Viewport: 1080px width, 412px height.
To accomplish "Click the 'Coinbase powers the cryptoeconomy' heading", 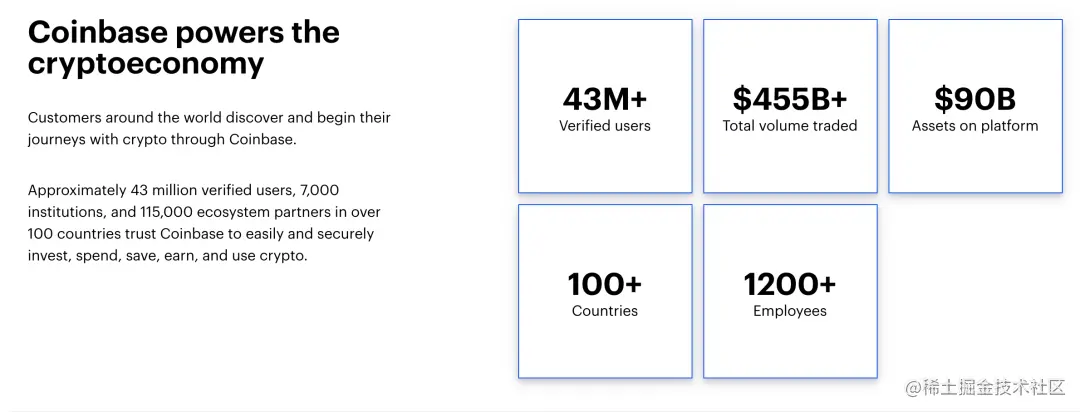I will coord(184,48).
